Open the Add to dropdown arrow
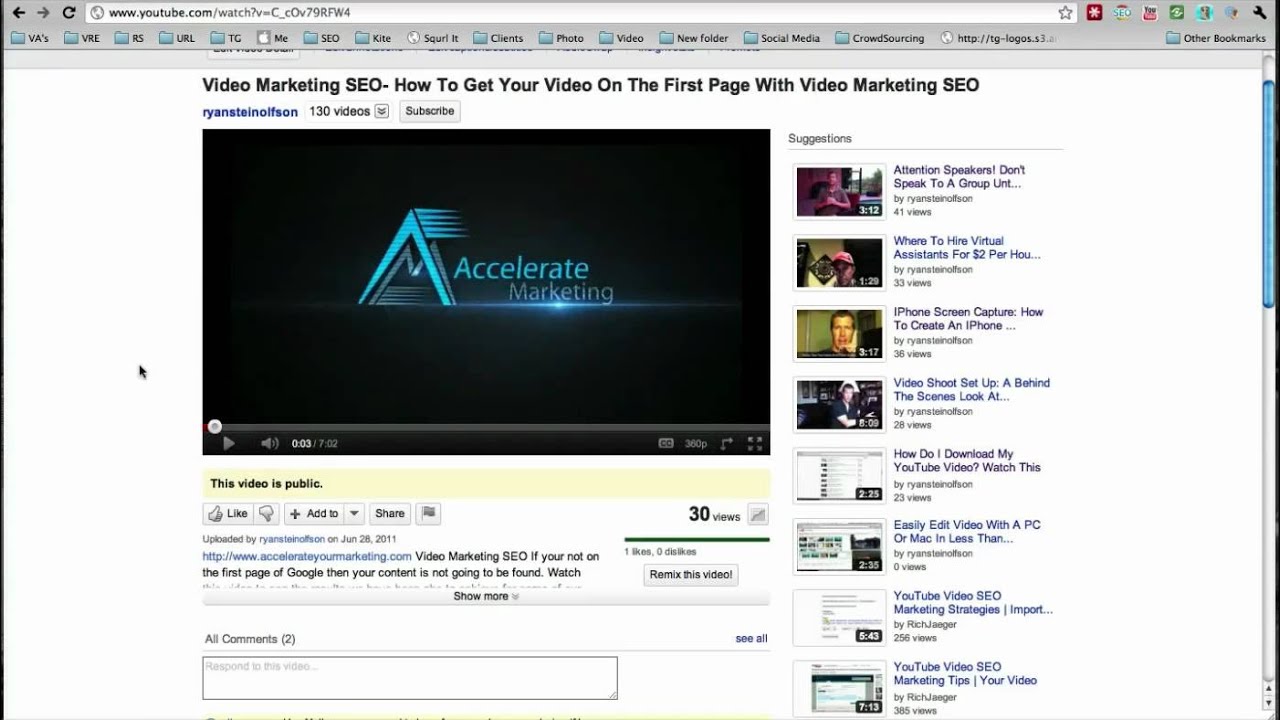Screen dimensions: 1280x720 (354, 514)
